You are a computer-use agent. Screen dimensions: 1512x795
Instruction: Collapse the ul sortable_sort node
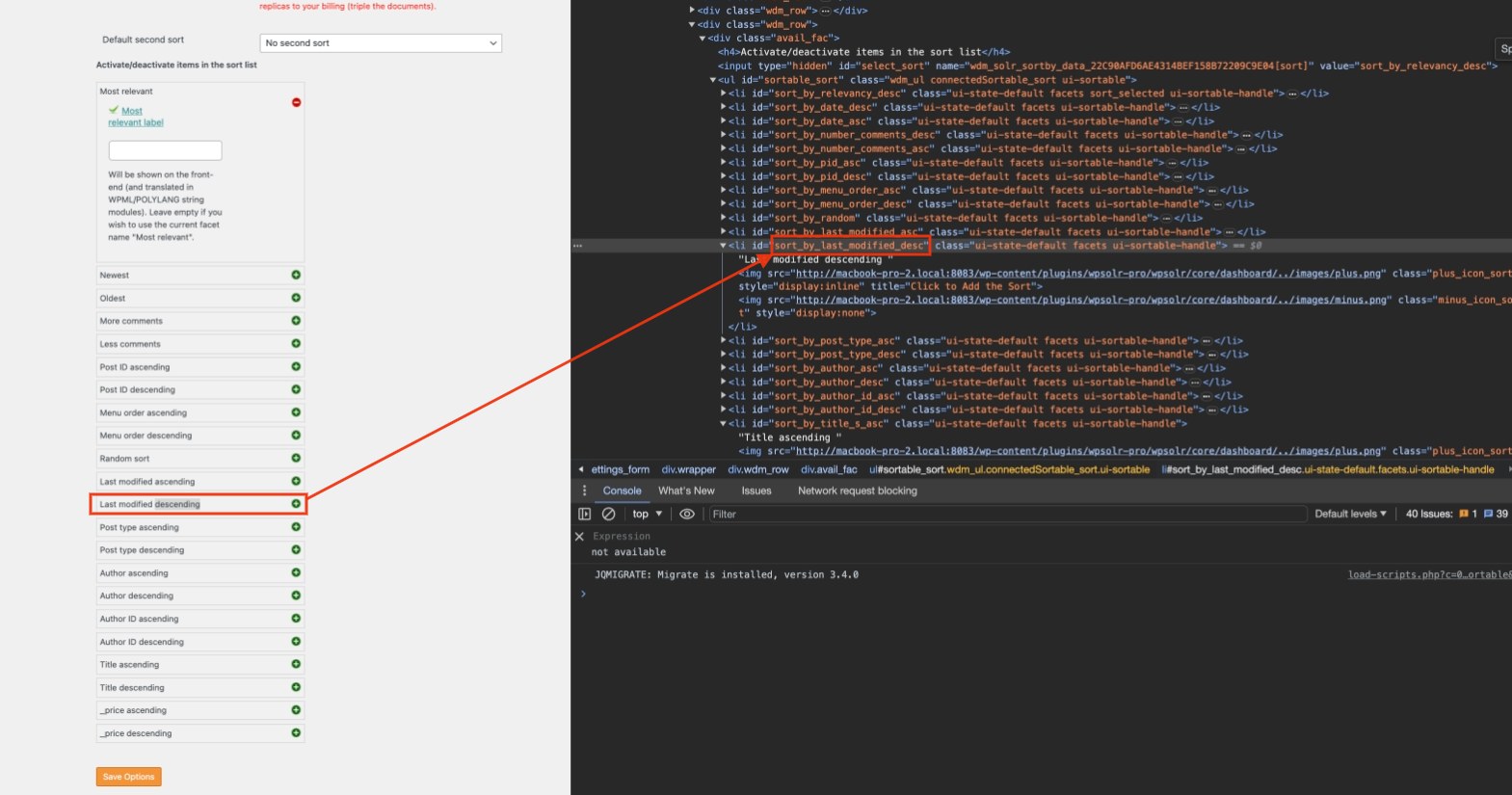point(713,80)
